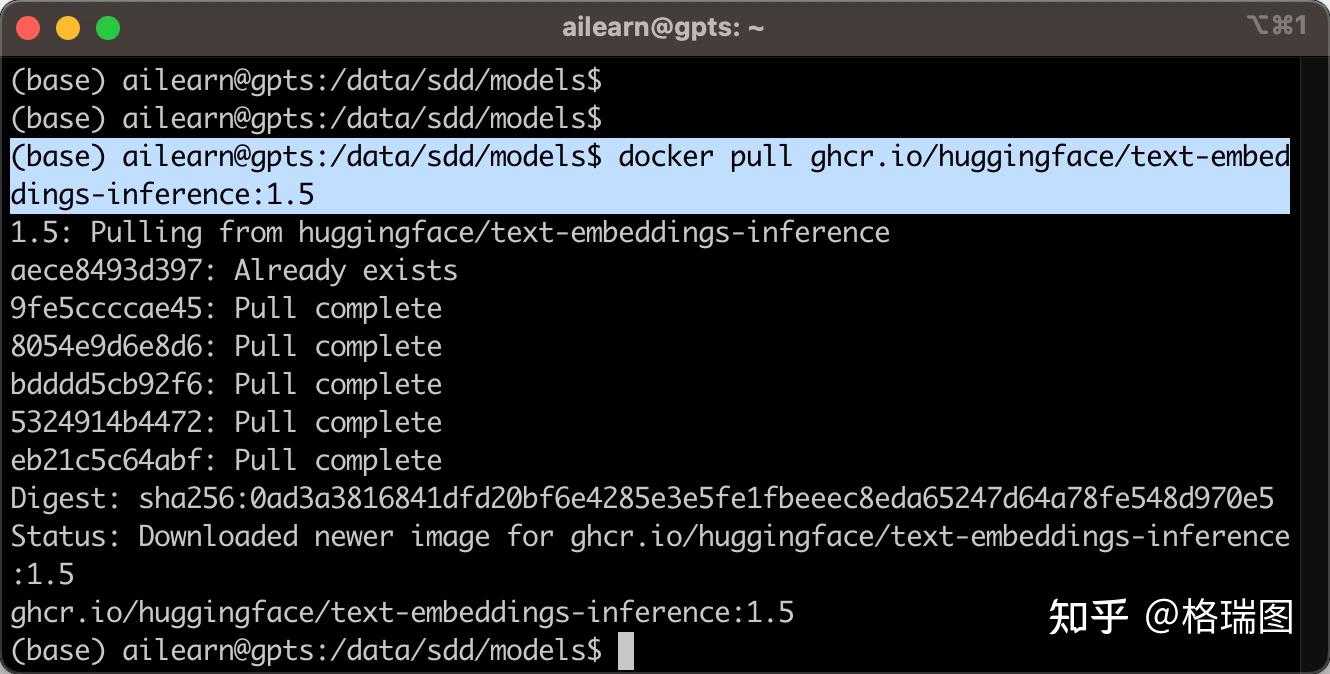Click layer ID 8054e9d6e8d6
The image size is (1330, 674).
coord(108,347)
